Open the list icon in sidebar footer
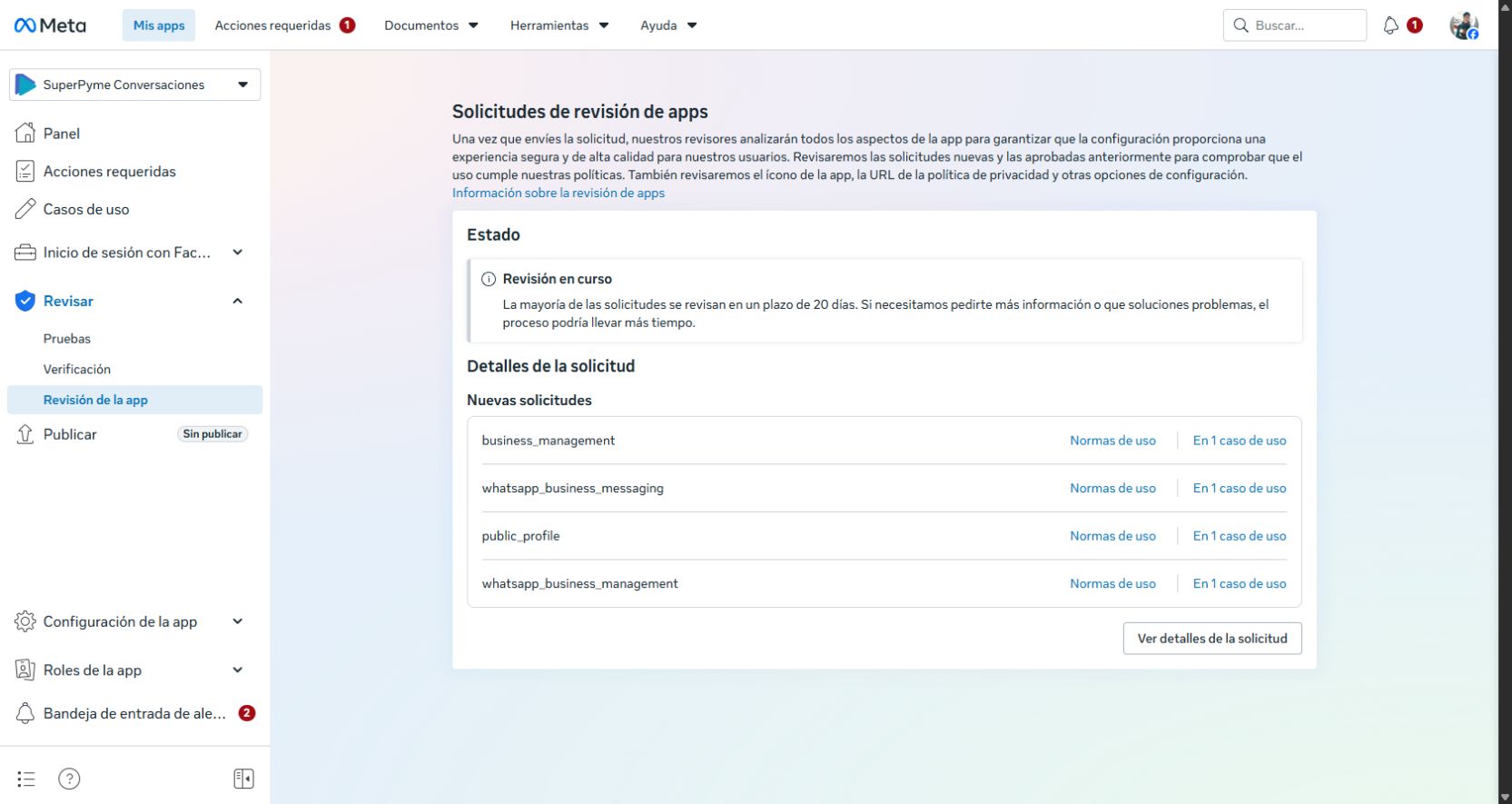Viewport: 1512px width, 804px height. coord(26,779)
